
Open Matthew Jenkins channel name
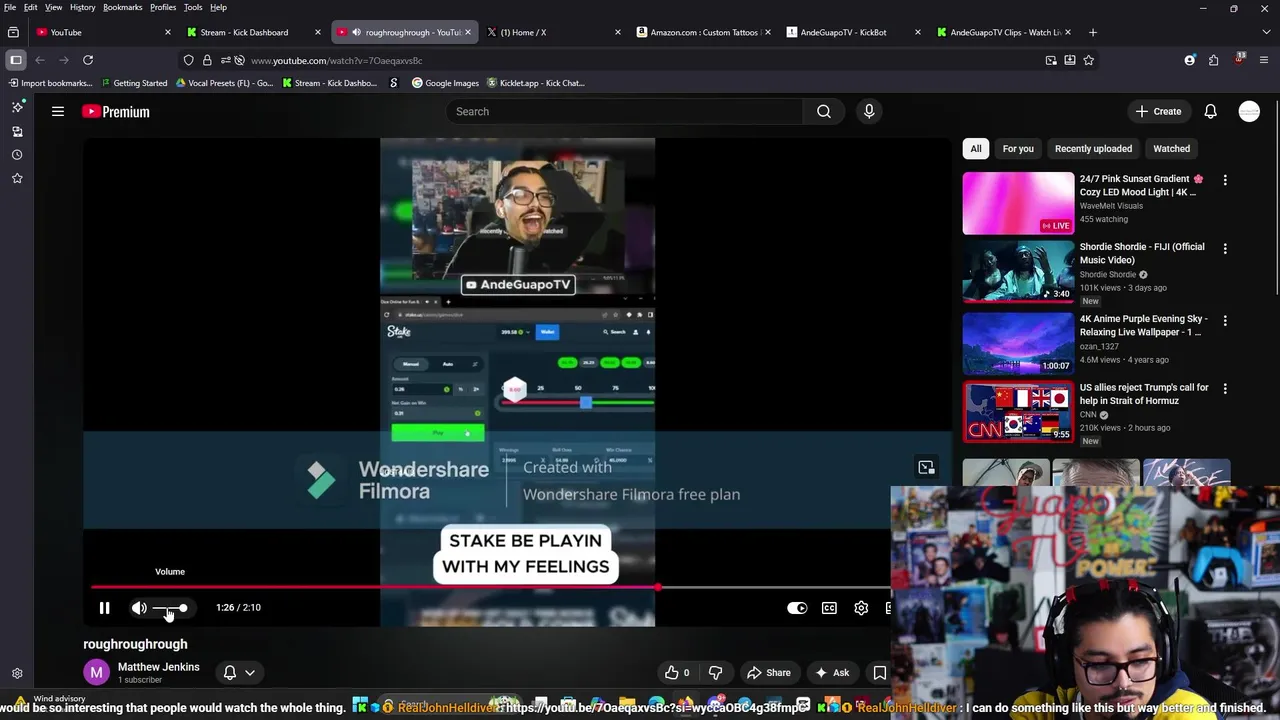[158, 667]
